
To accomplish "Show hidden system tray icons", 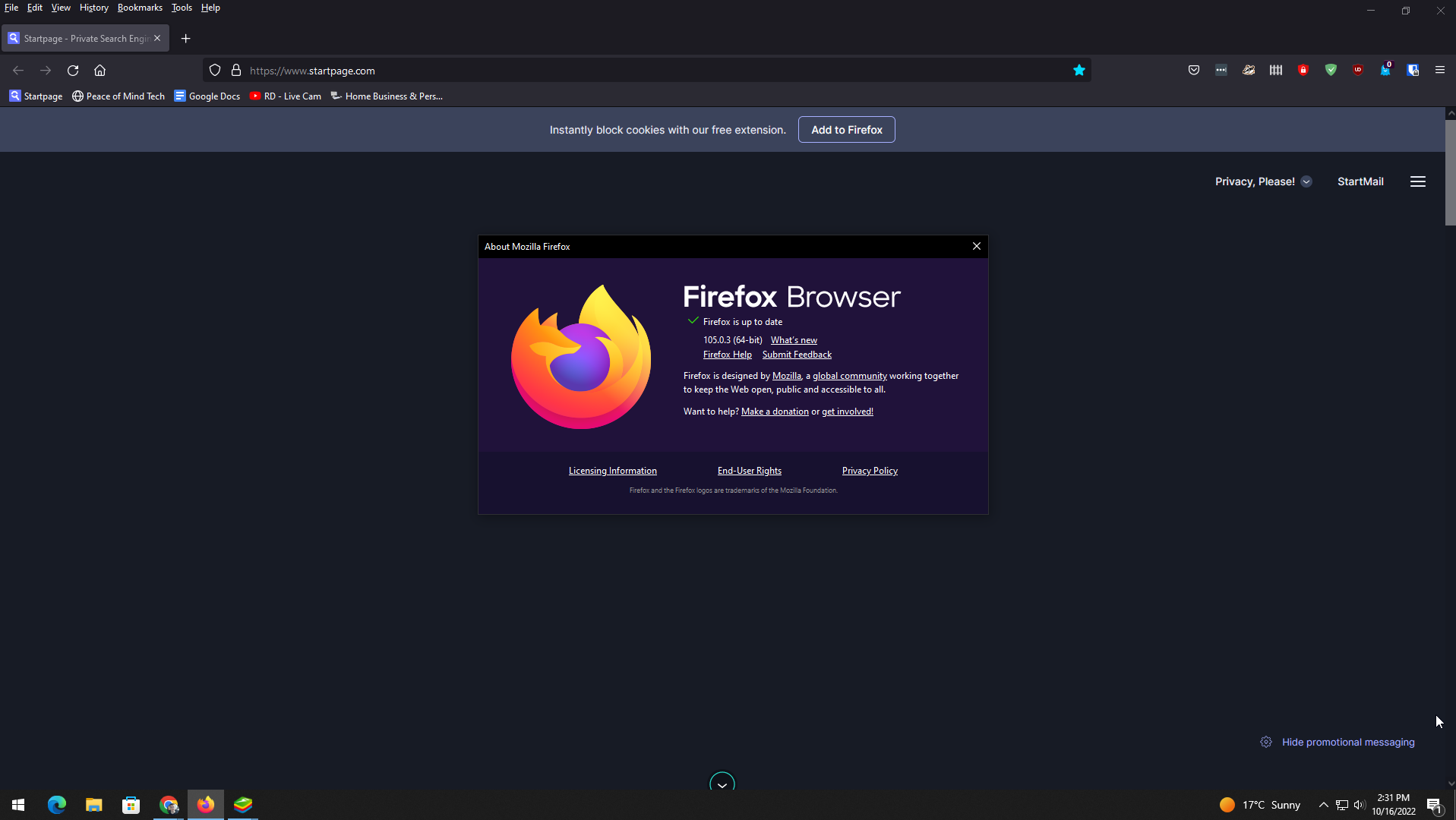I will [x=1324, y=805].
